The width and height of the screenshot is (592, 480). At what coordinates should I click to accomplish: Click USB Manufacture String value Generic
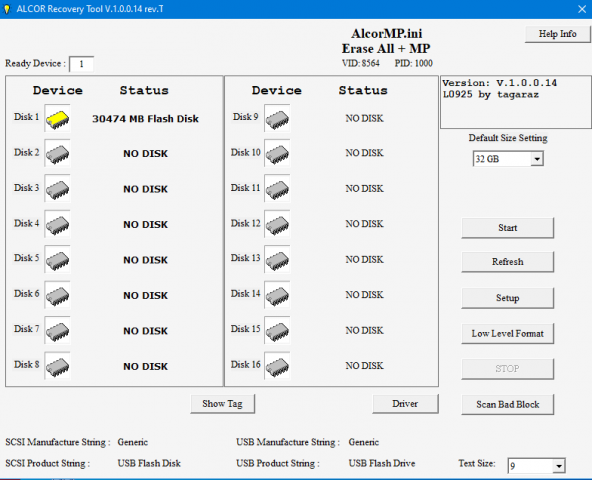point(364,442)
